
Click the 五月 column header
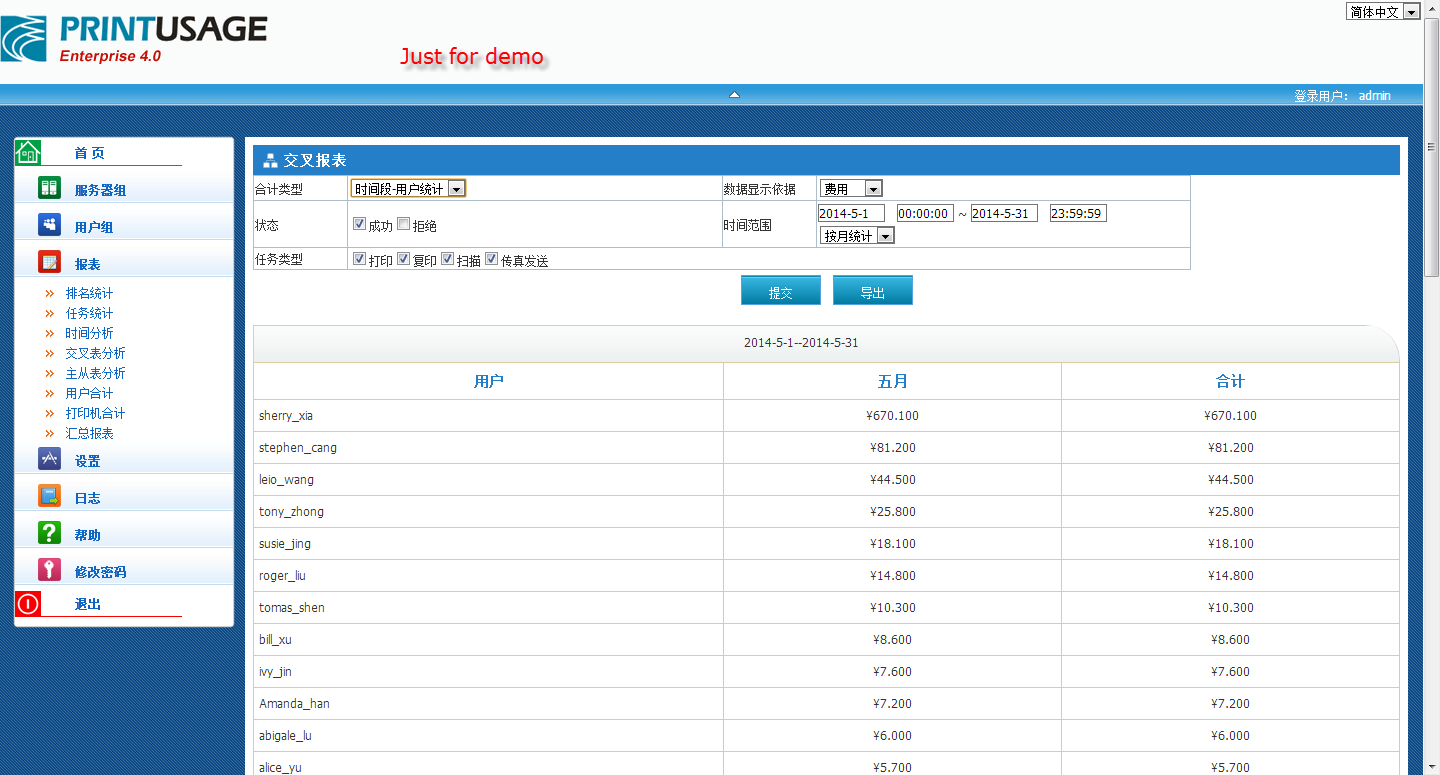point(892,381)
